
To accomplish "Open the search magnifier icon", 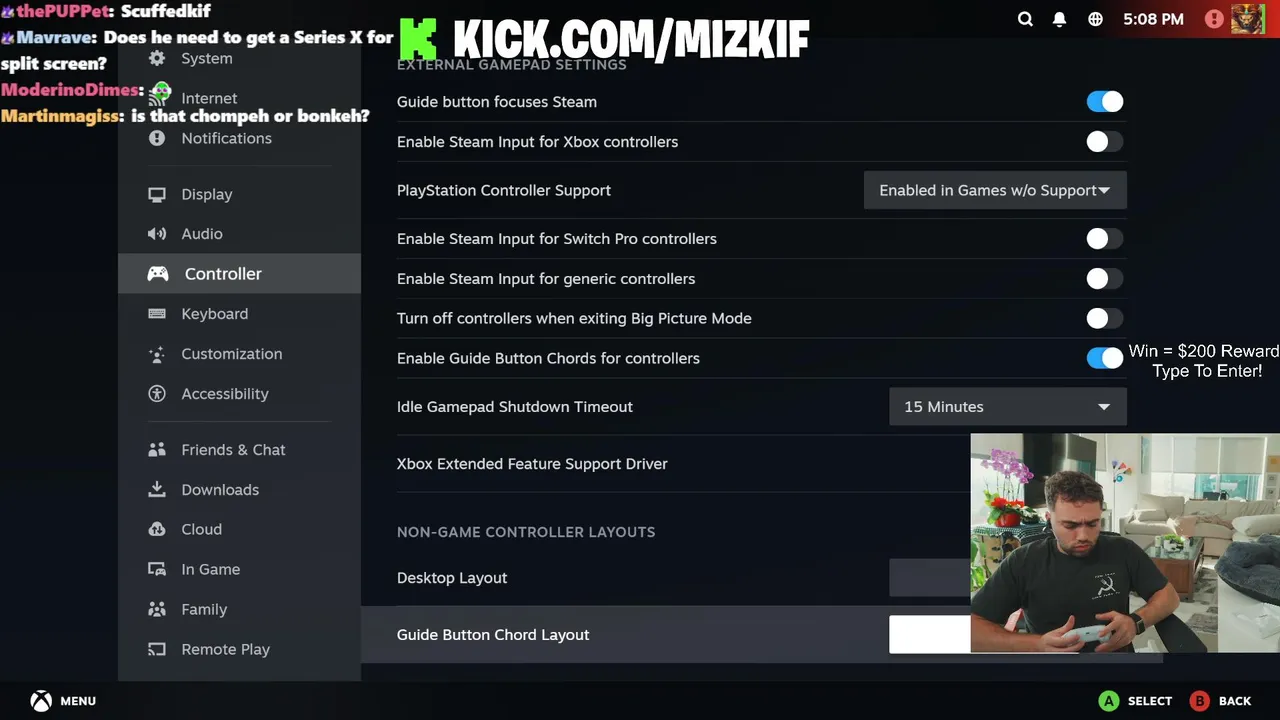I will coord(1025,19).
